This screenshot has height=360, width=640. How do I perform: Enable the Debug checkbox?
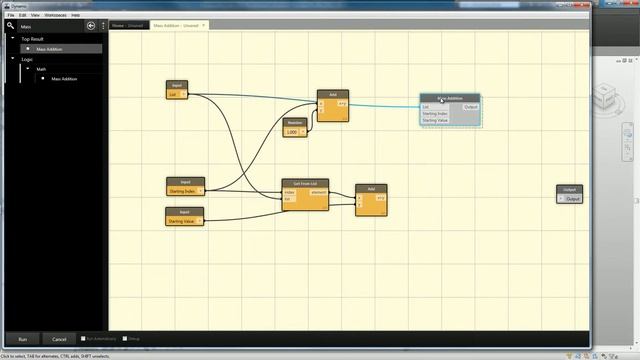pos(125,338)
